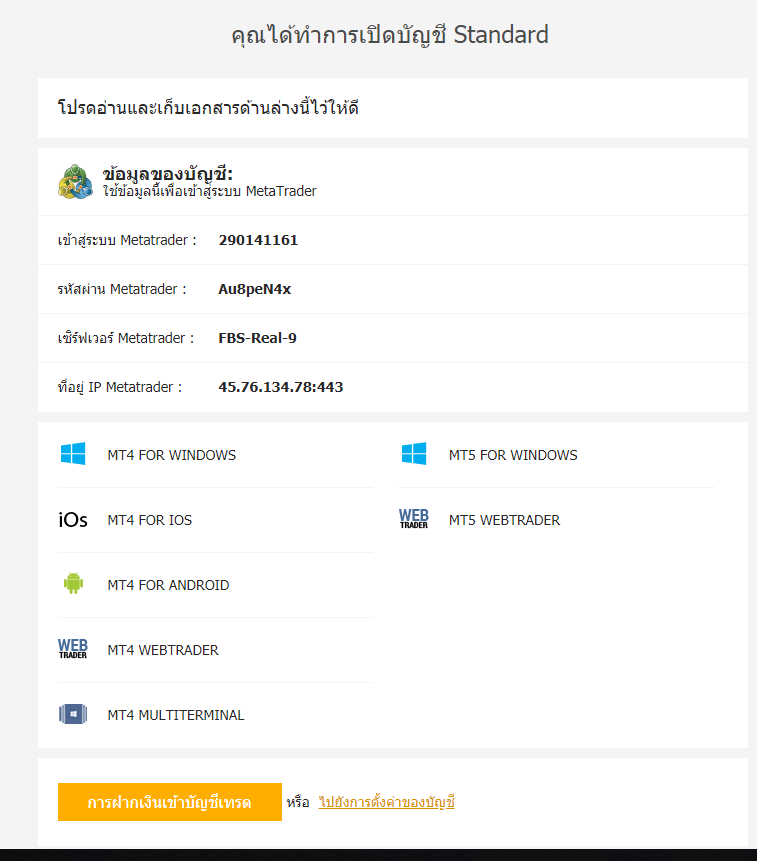Open MT4 FOR IOS download link
Viewport: 757px width, 861px height.
click(150, 520)
